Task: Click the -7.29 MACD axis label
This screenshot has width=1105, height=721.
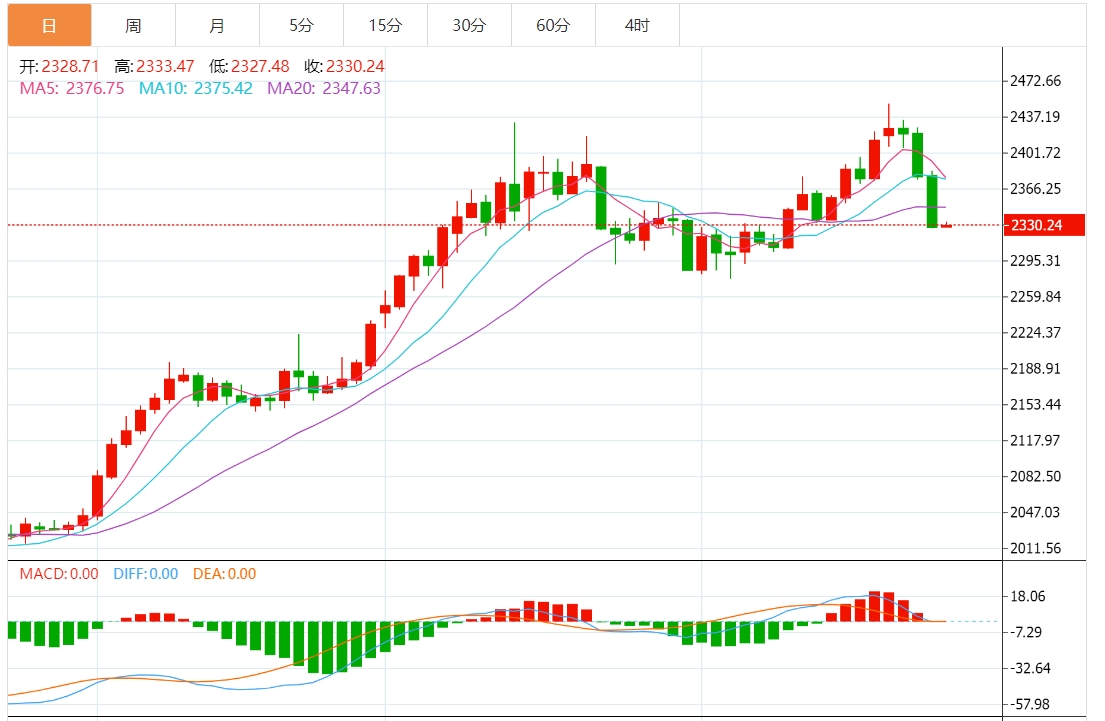Action: tap(1026, 632)
